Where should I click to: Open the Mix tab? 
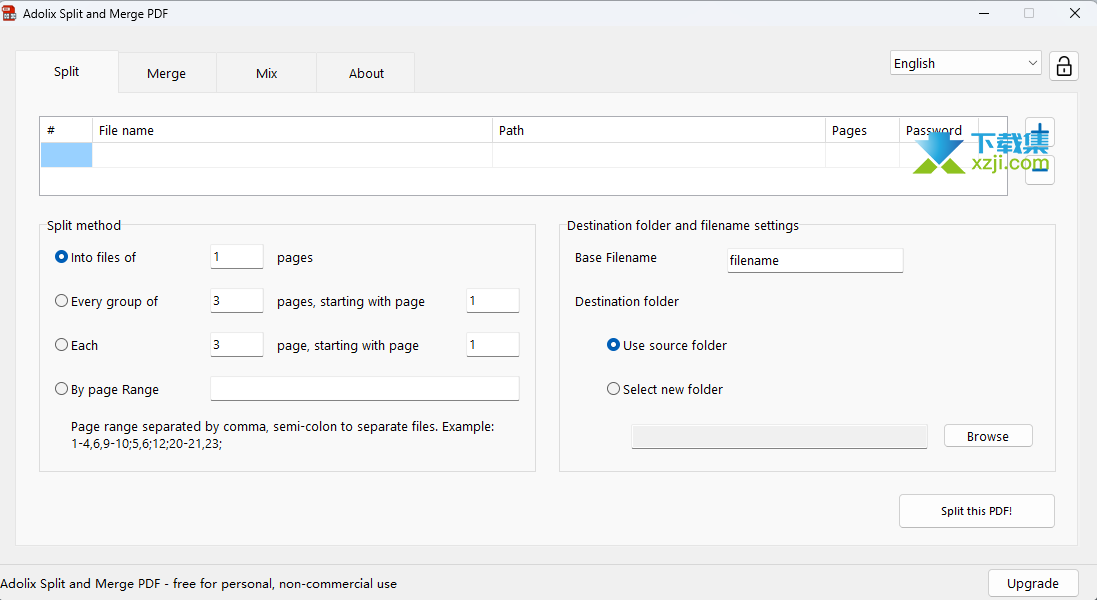click(266, 74)
